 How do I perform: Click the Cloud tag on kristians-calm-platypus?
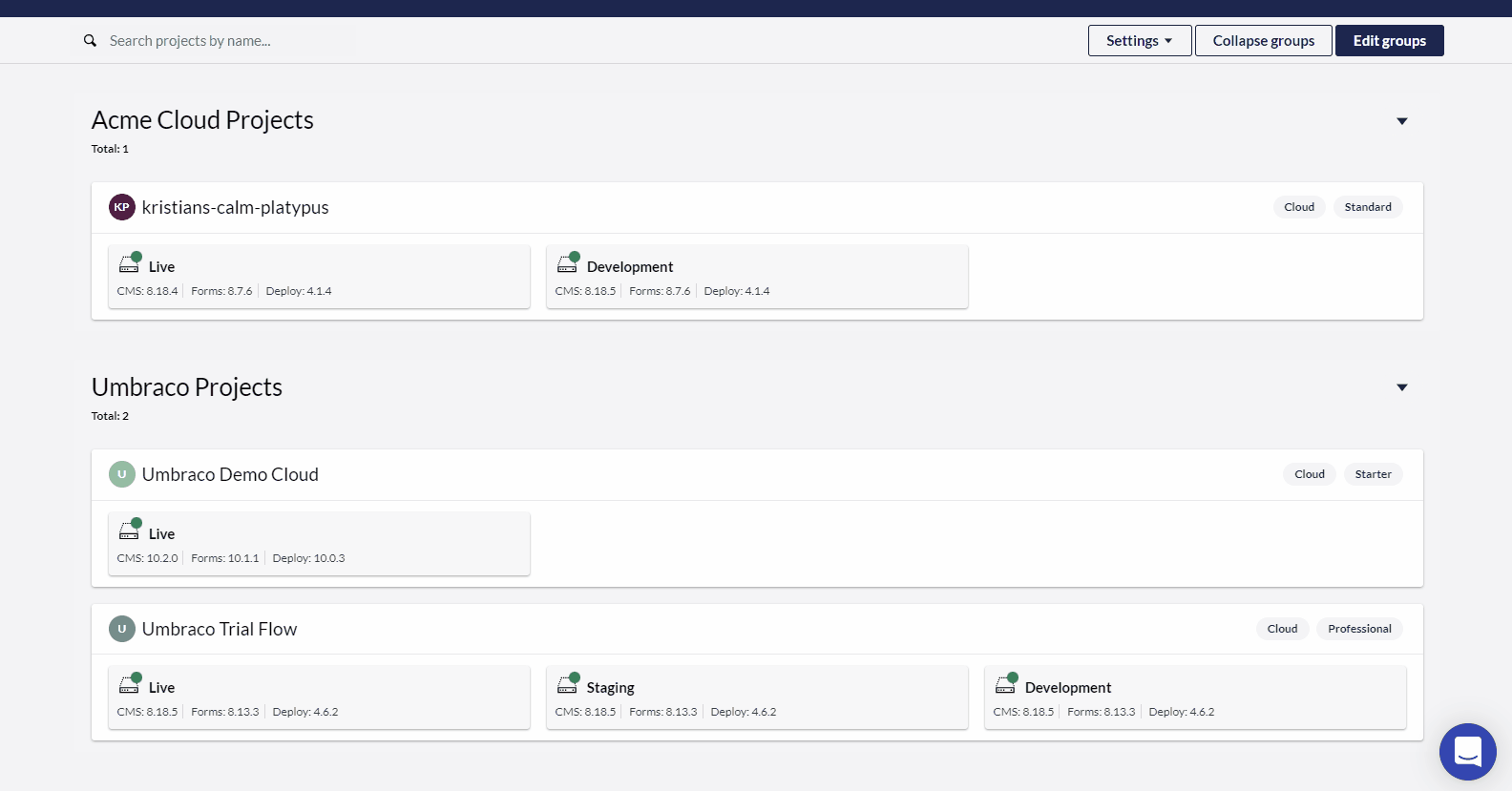click(1299, 207)
